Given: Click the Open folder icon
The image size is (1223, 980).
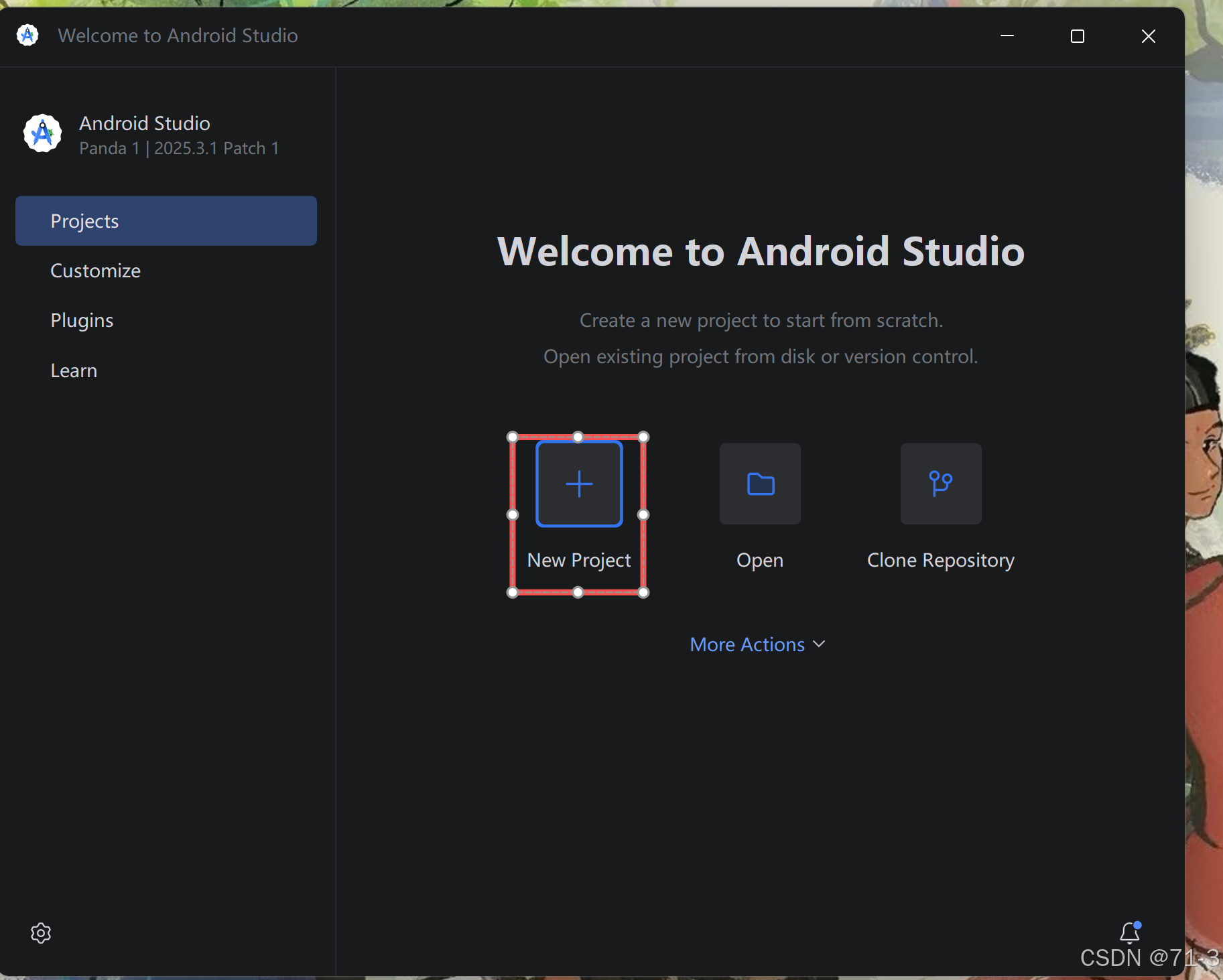Looking at the screenshot, I should click(760, 484).
